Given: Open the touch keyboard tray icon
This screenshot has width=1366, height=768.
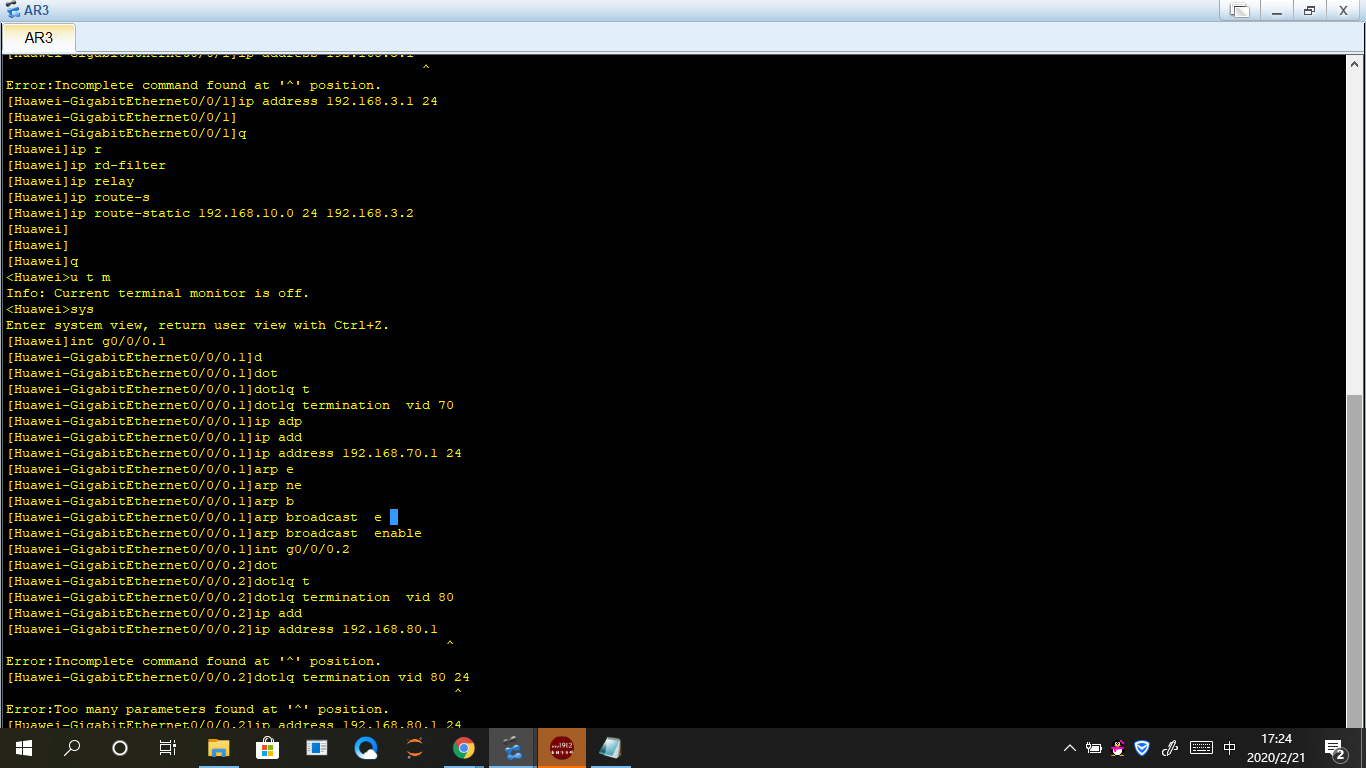Looking at the screenshot, I should [x=1201, y=748].
